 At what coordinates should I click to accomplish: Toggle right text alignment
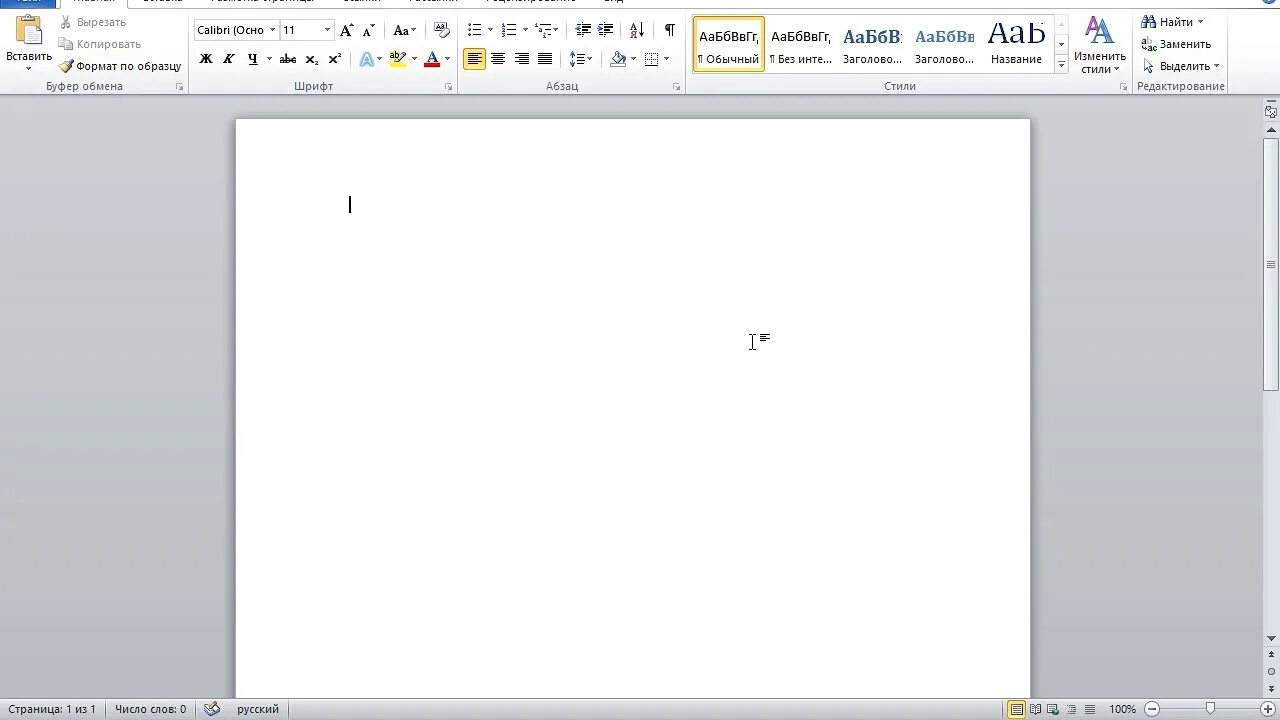click(521, 59)
